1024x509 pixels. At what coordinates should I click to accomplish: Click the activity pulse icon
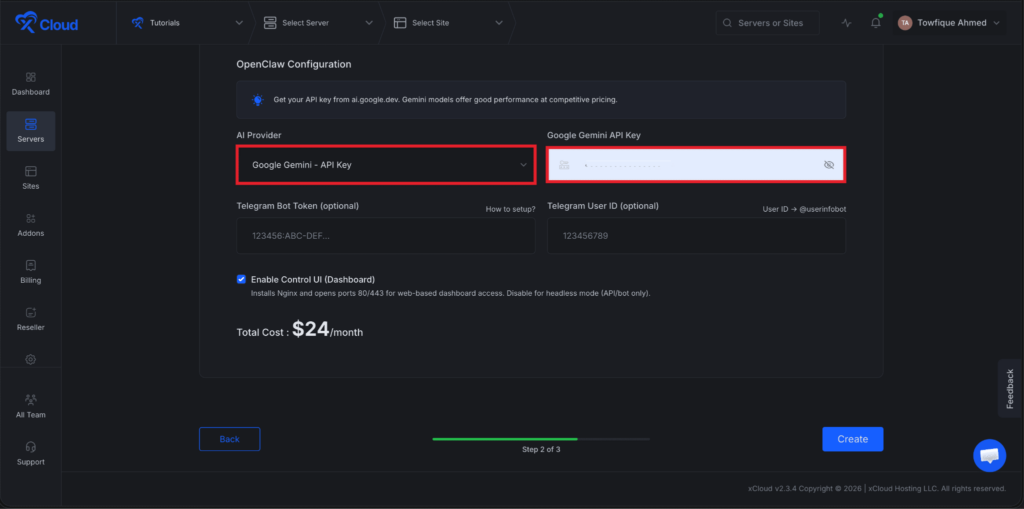click(847, 23)
